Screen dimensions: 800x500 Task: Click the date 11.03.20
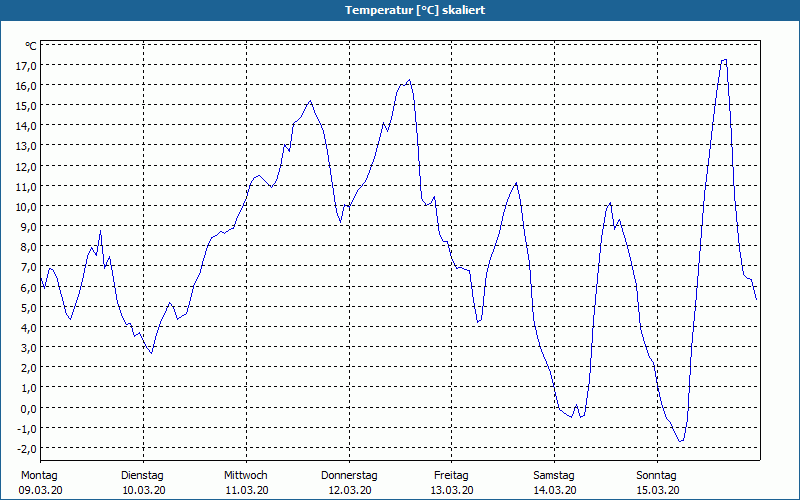coord(246,490)
